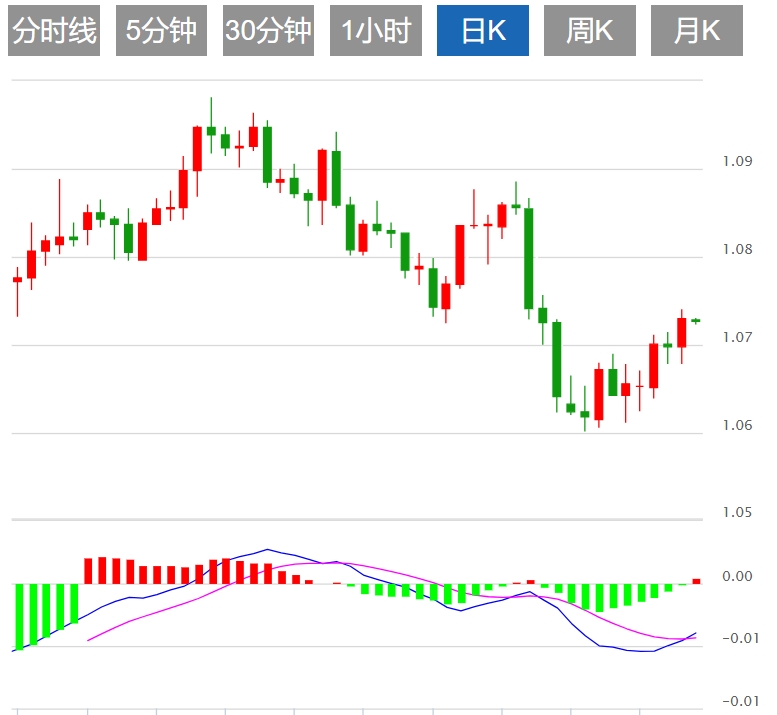This screenshot has height=715, width=777.
Task: Click the 0.00 MACD axis label
Action: (737, 576)
